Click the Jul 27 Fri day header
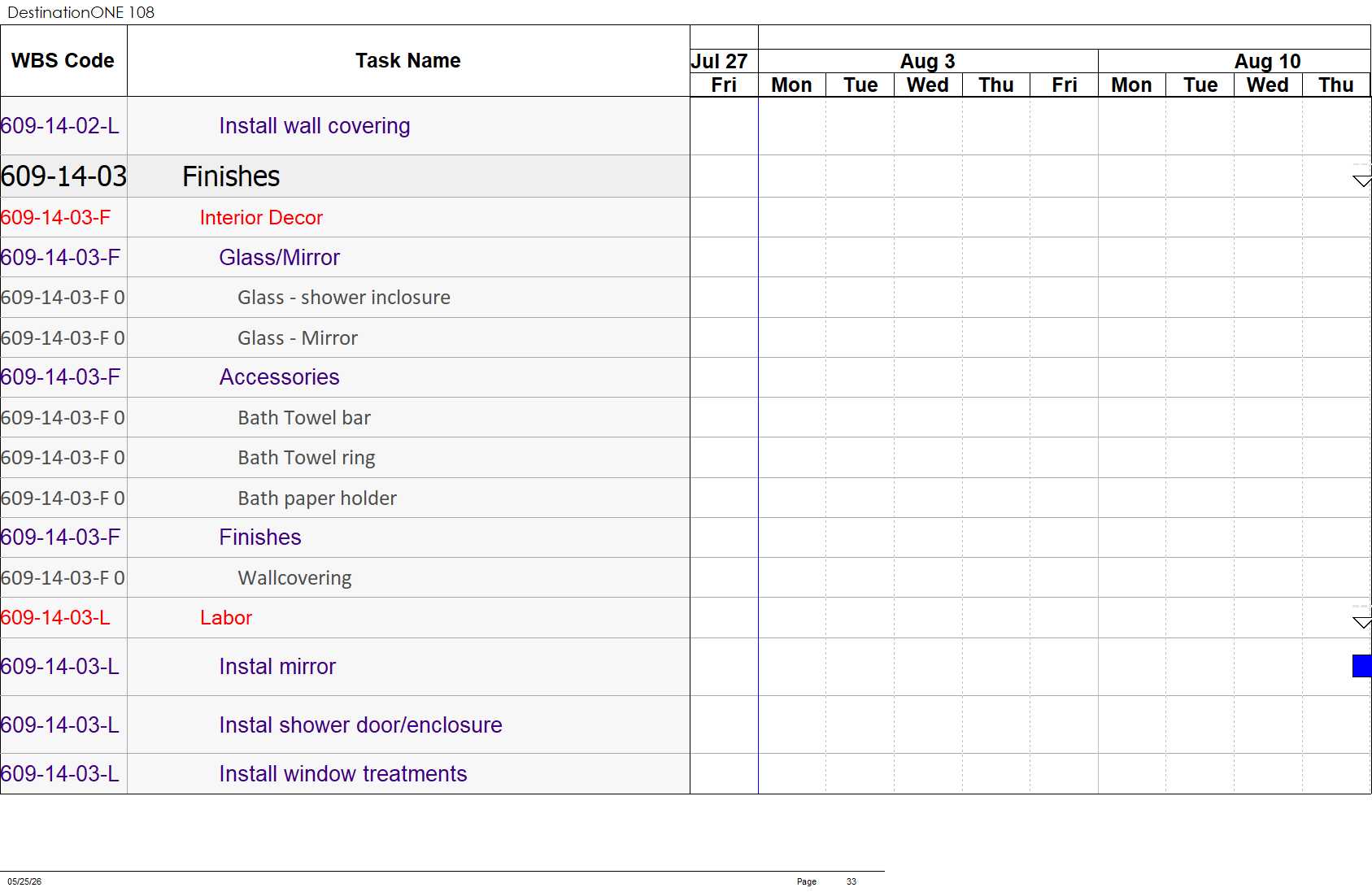Screen dimensions: 1372x892 tap(724, 85)
